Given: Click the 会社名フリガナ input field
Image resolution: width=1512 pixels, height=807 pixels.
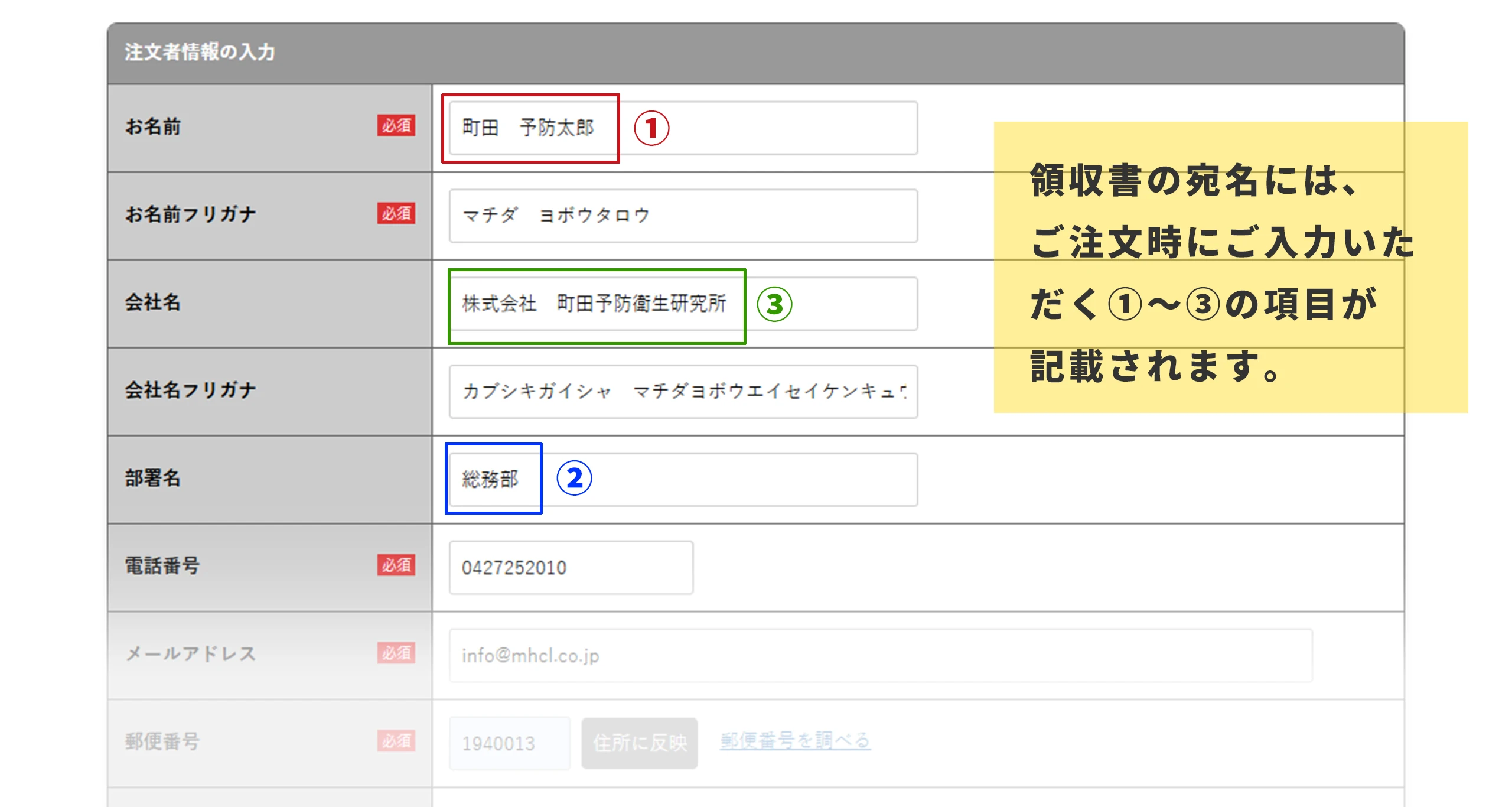Looking at the screenshot, I should tap(683, 391).
